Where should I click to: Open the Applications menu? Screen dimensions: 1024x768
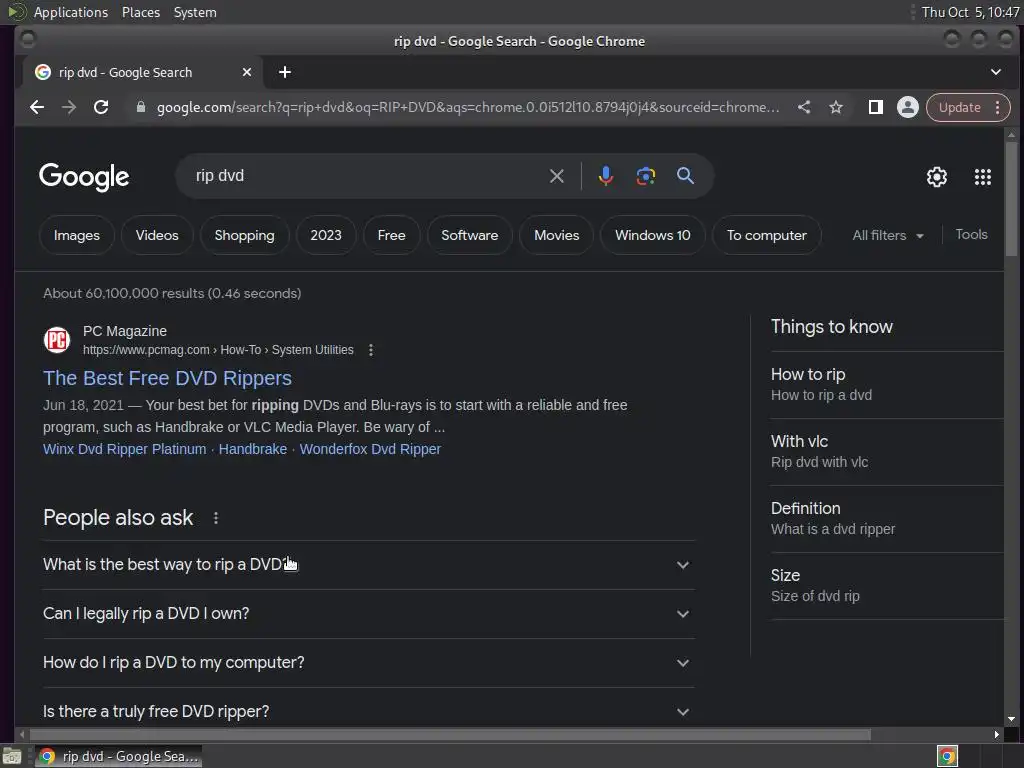click(71, 12)
